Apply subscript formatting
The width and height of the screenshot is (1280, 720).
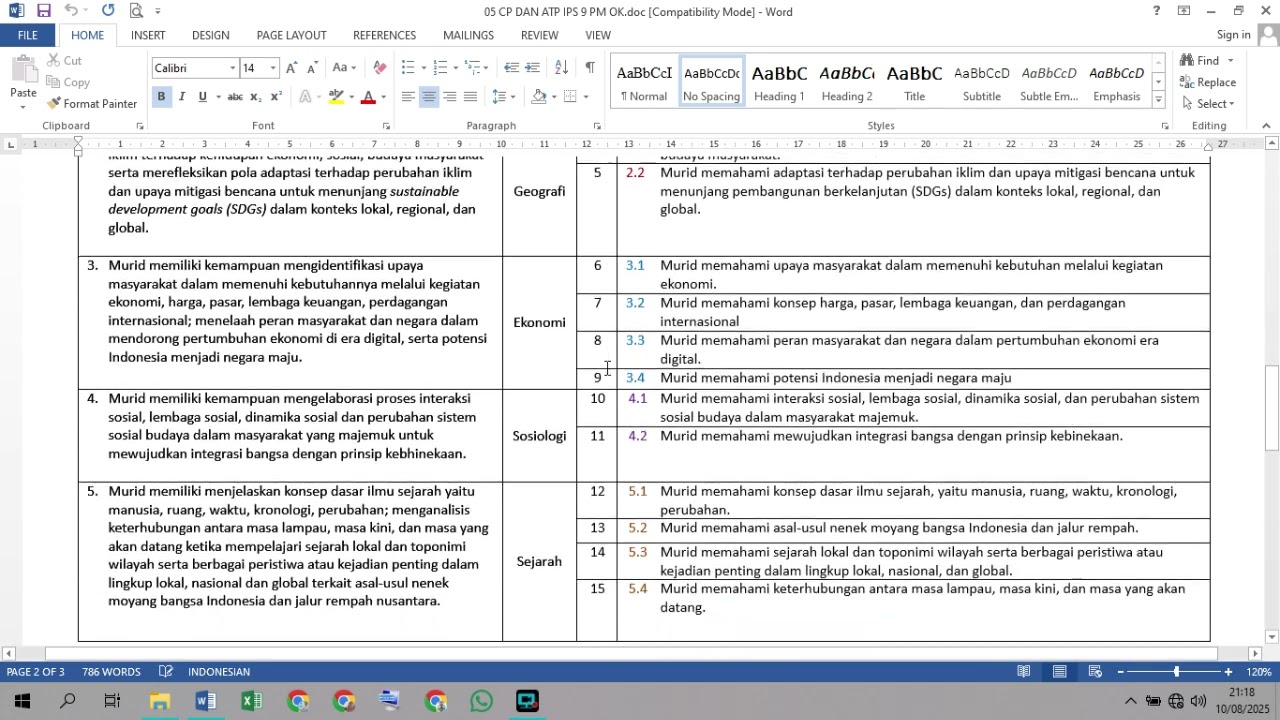tap(256, 97)
